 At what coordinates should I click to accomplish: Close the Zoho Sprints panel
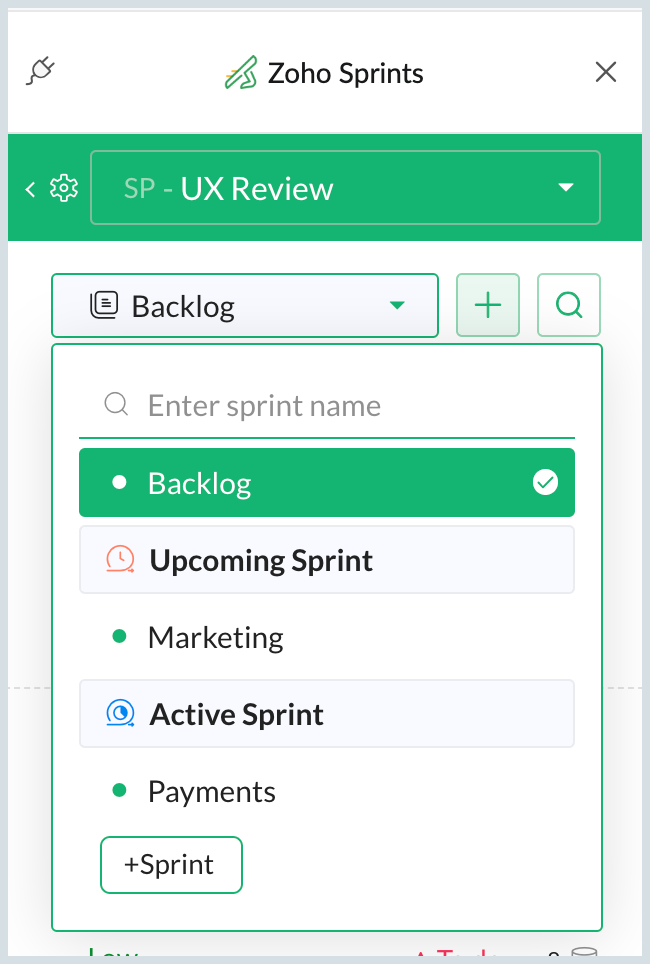606,72
